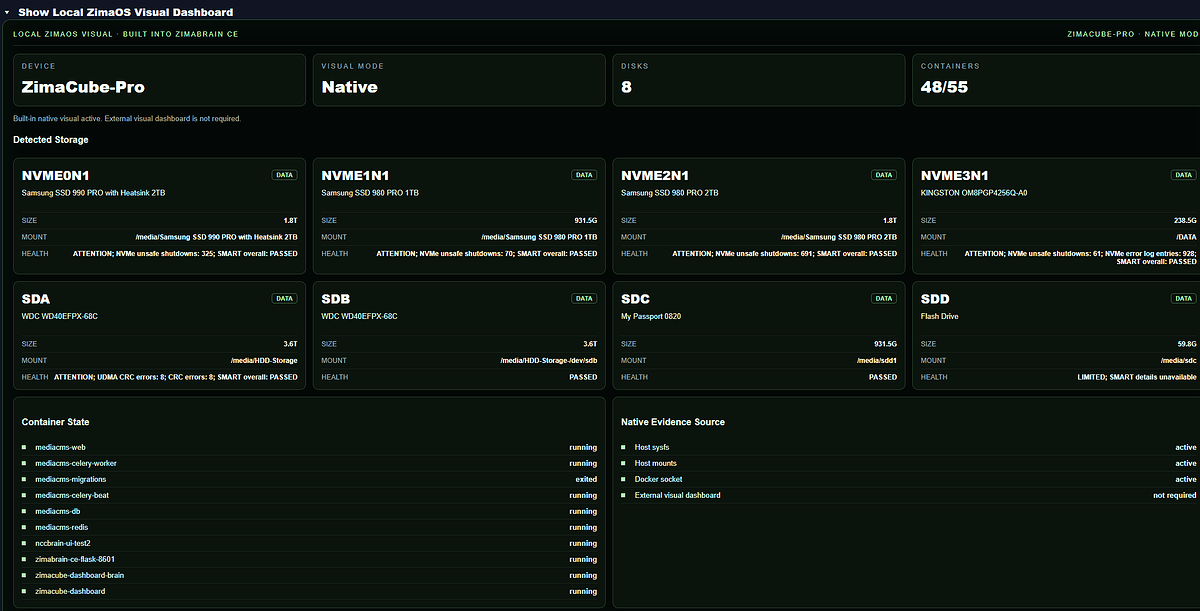
Task: Click the DATA badge on NVME2N1 card
Action: 884,175
